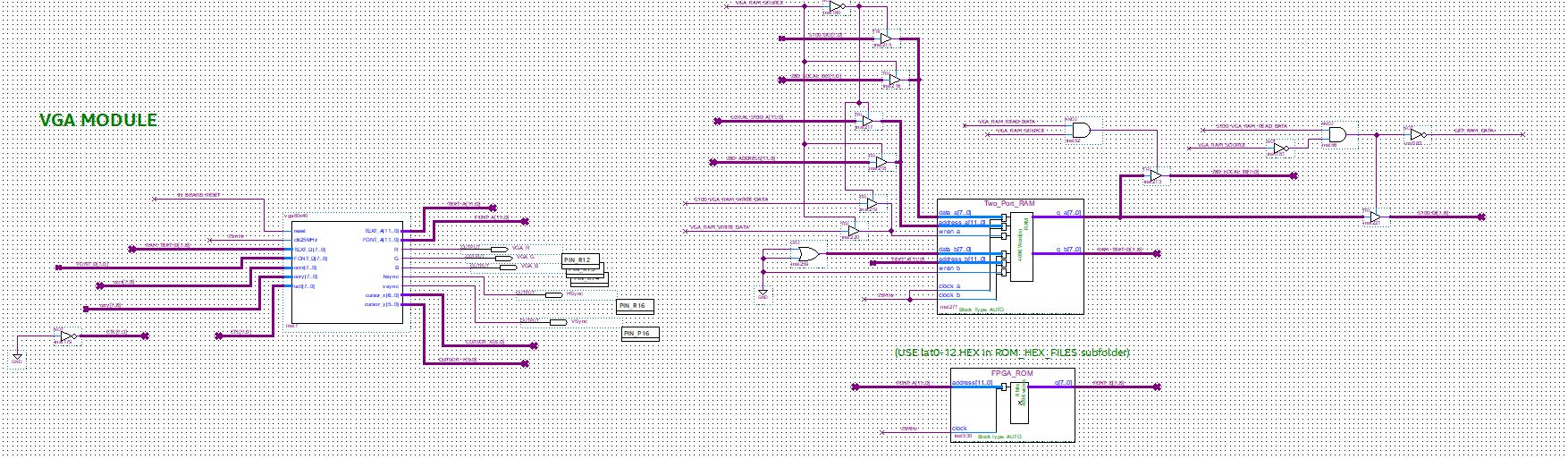The image size is (1568, 459).
Task: Select the tri-state buffer on the LOCAL-S100 address bus
Action: point(867,121)
